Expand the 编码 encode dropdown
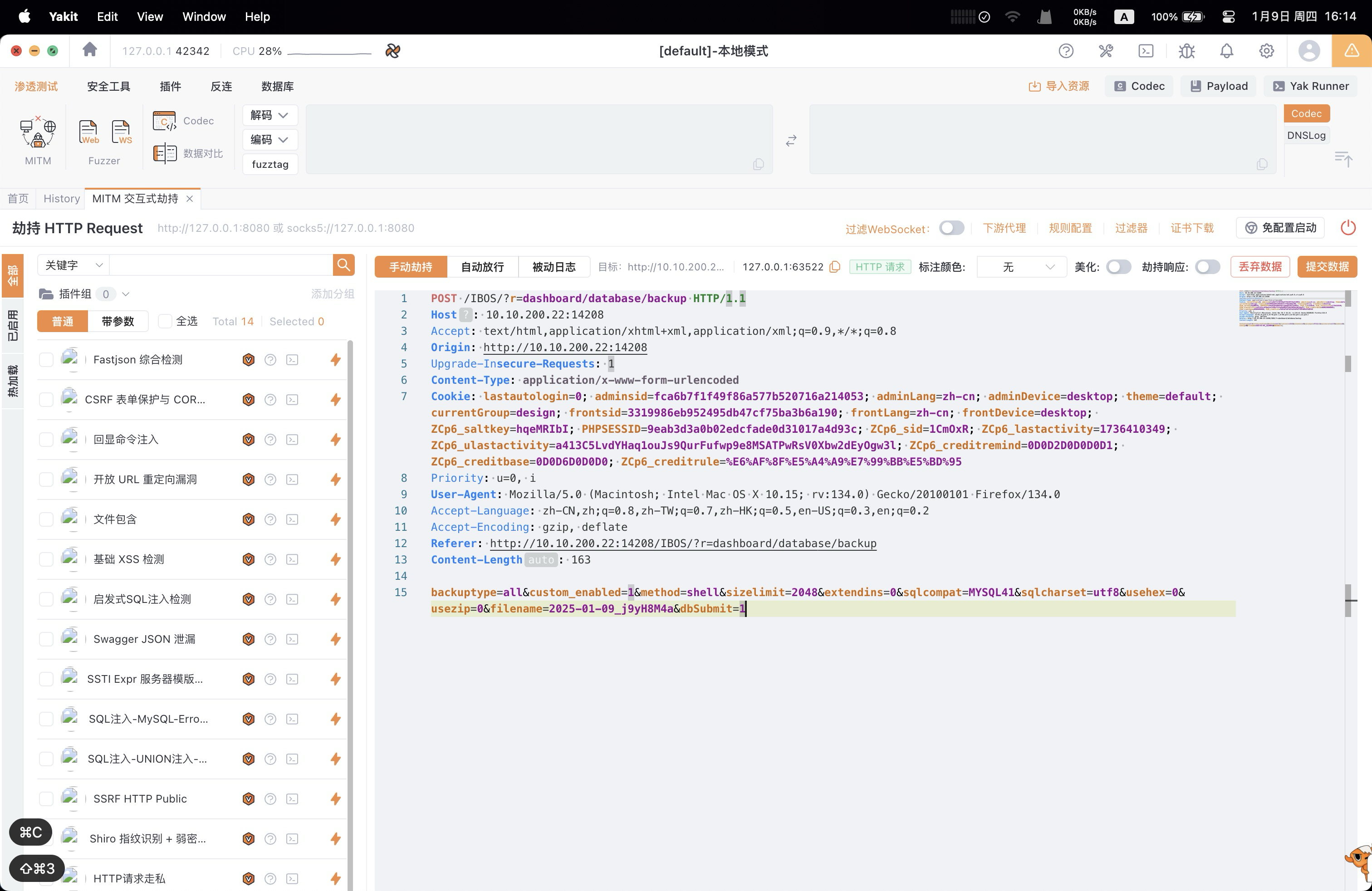Screen dimensions: 1372x891 click(270, 139)
